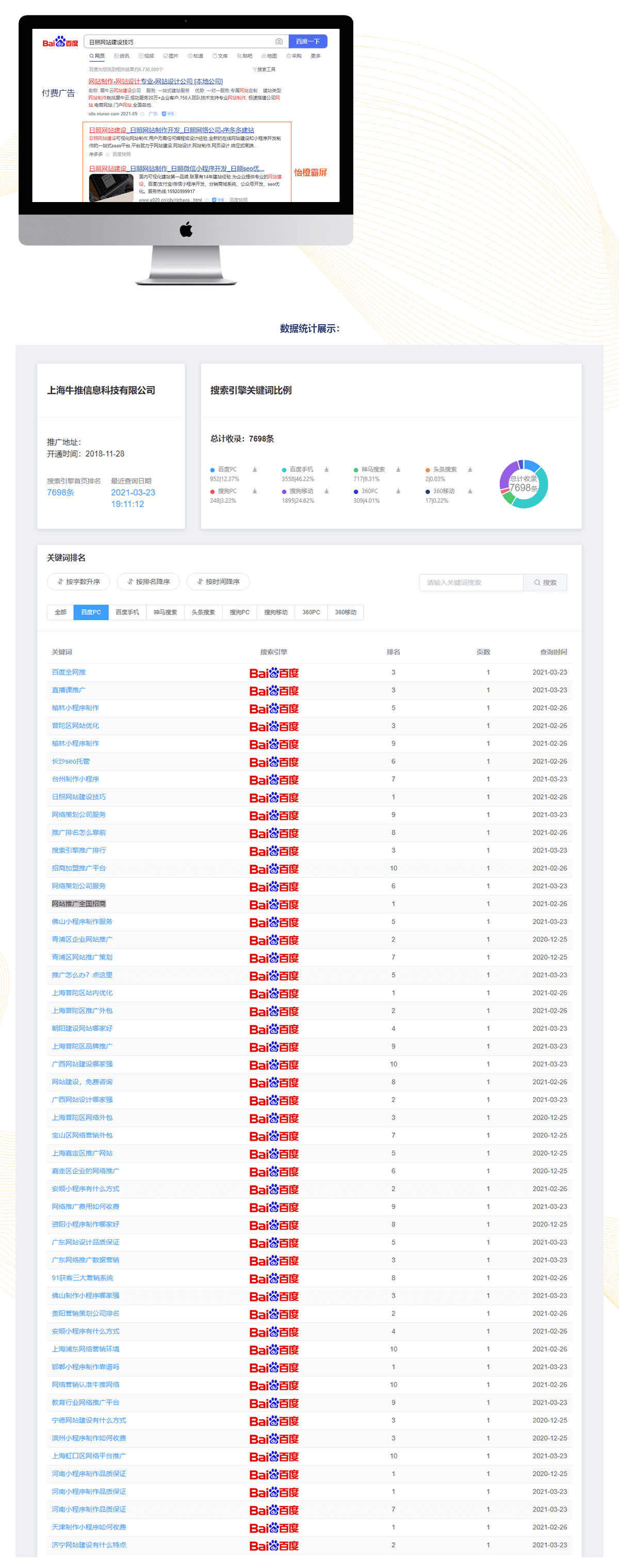Click the Baidu logo in the 日照网站建设技巧 row
This screenshot has width=619, height=1568.
coord(274,797)
